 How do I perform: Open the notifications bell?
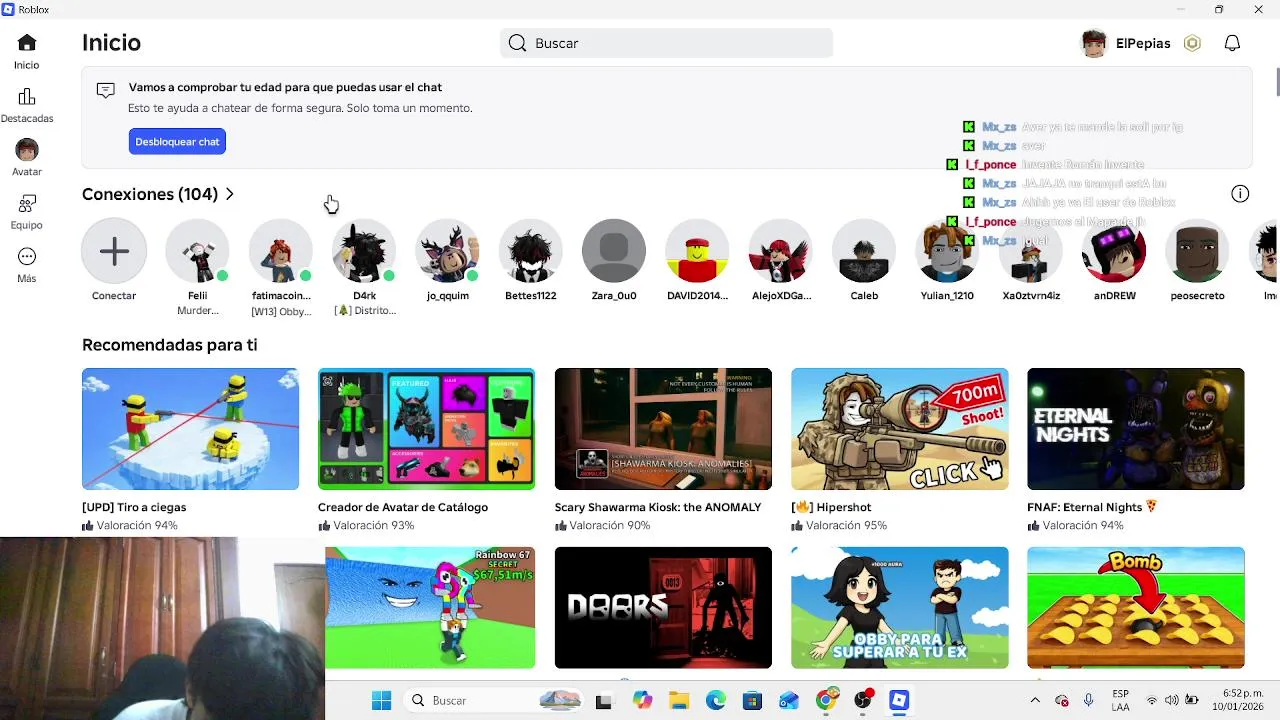(x=1233, y=43)
